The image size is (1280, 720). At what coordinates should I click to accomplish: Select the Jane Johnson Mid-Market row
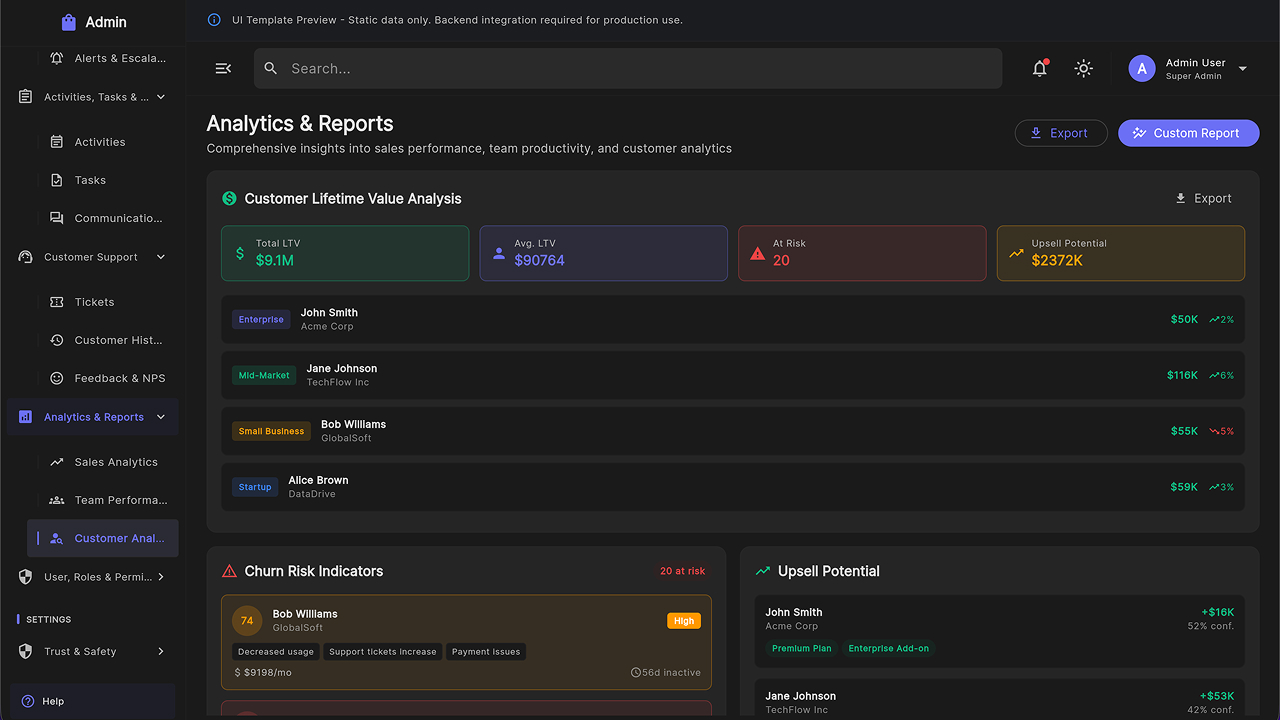733,375
